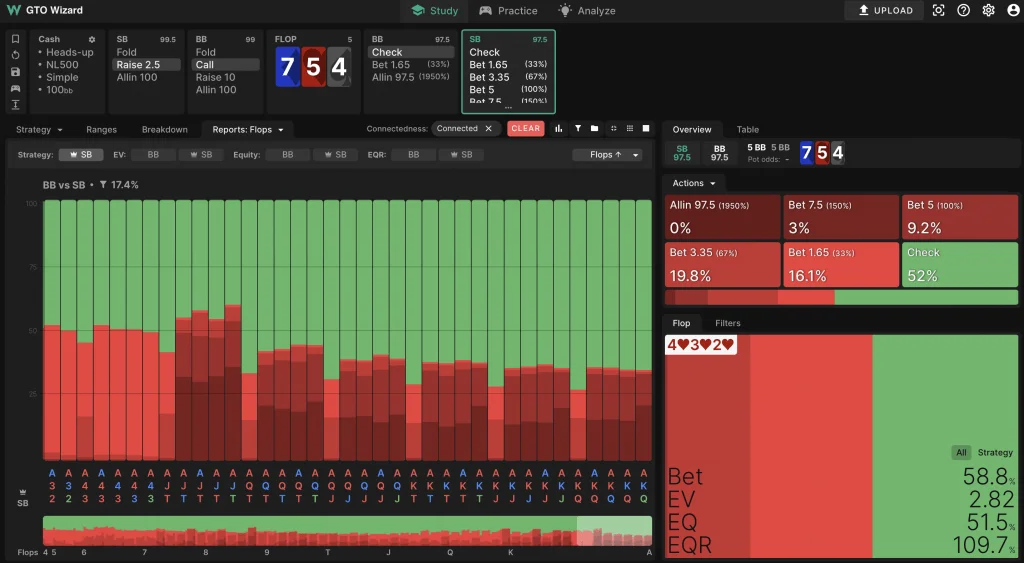Click the save disk icon in sidebar
Screen dimensions: 1024x563
[x=15, y=72]
